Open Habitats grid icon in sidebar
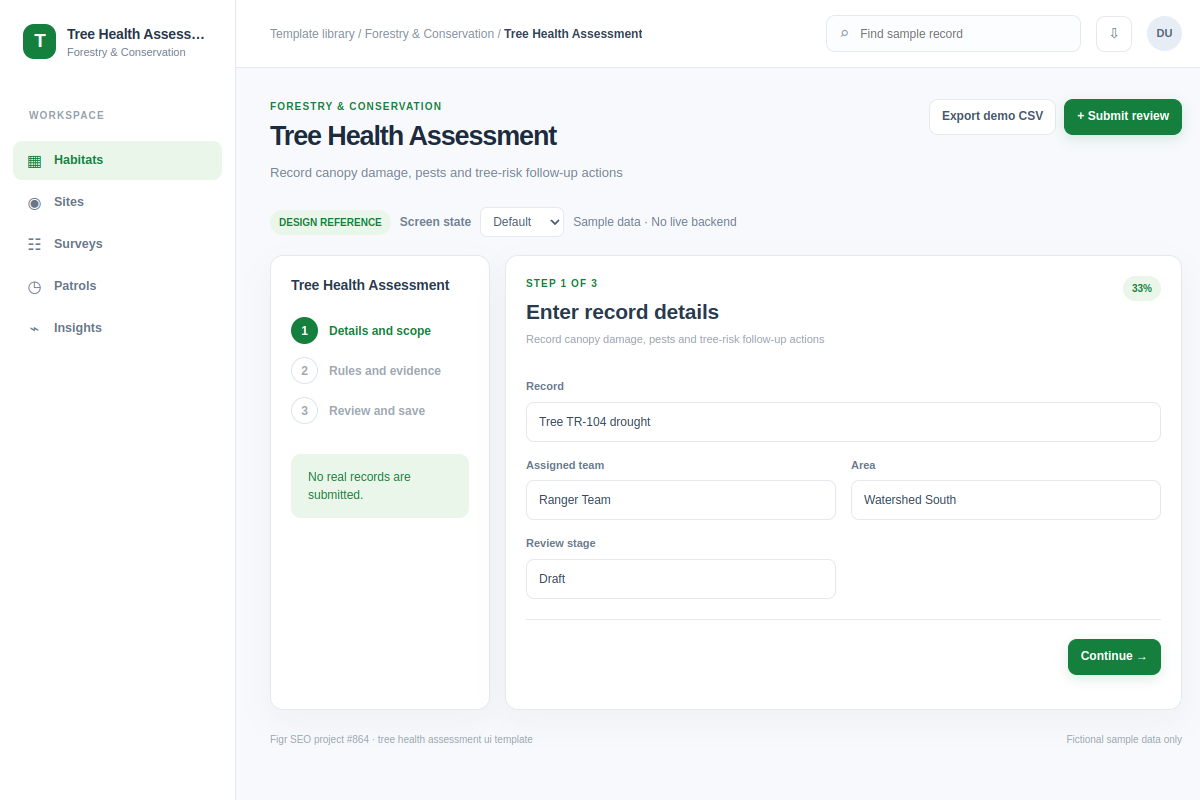Screen dimensions: 1200x800 coord(35,160)
